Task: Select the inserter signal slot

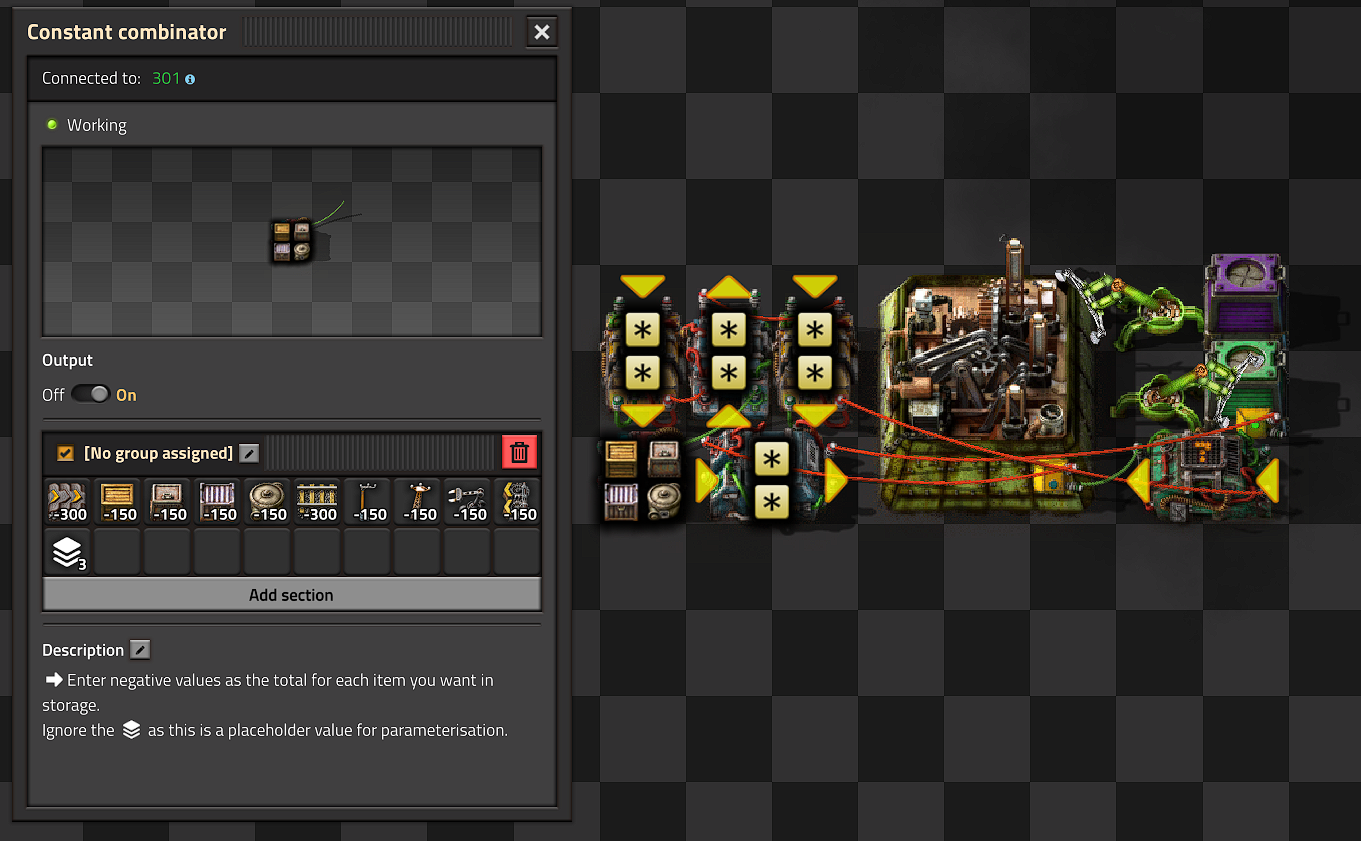Action: point(468,501)
